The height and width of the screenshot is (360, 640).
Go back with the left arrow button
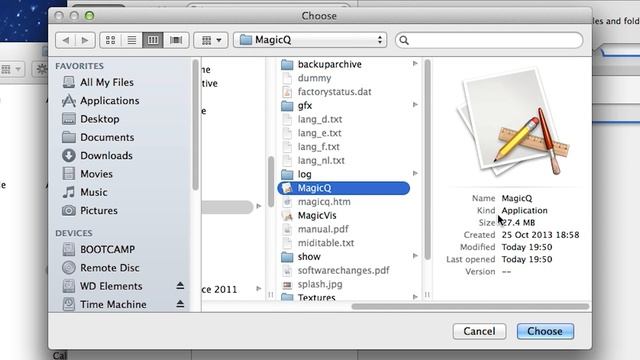click(65, 40)
